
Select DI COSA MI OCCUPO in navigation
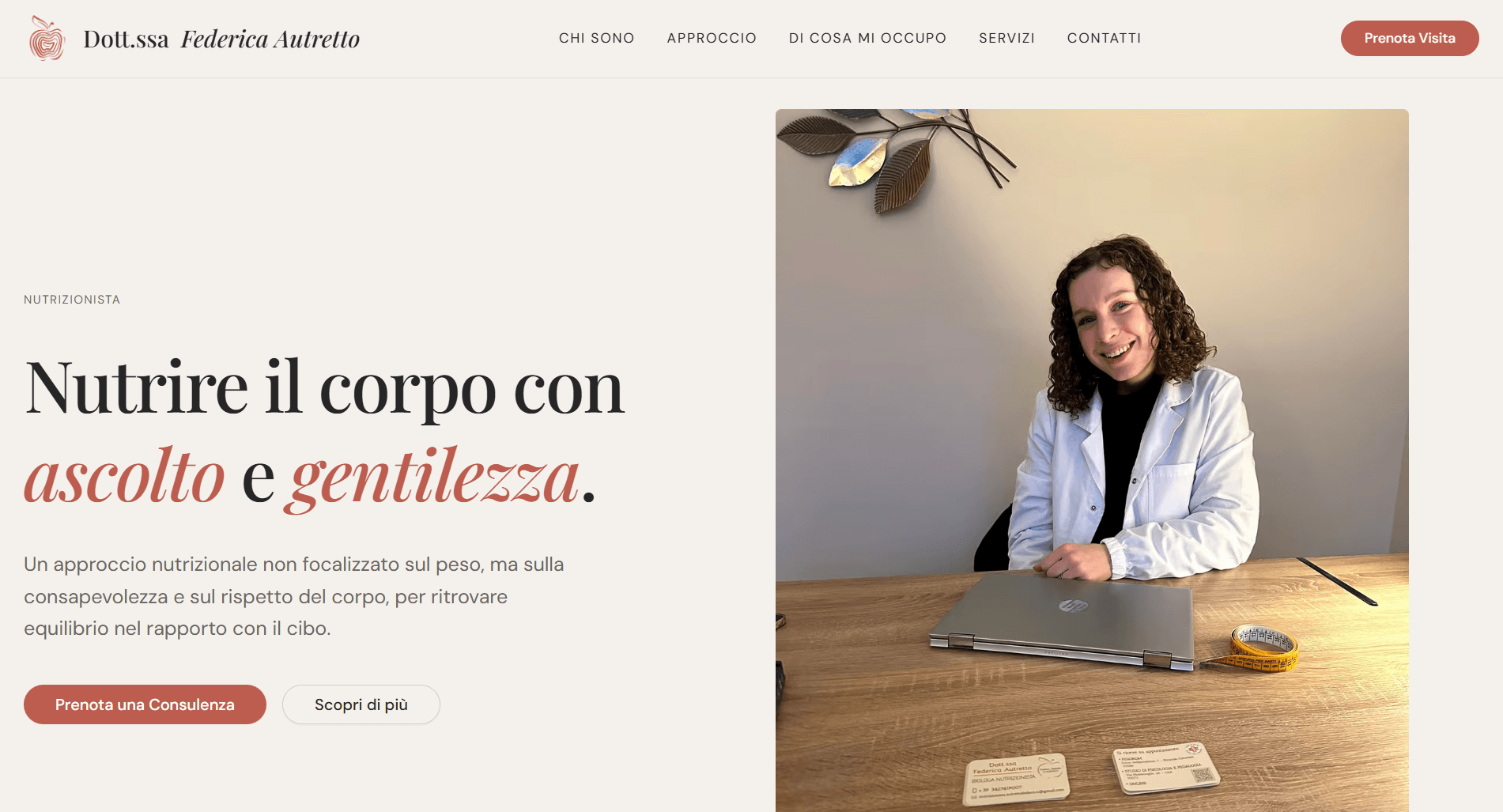point(867,38)
